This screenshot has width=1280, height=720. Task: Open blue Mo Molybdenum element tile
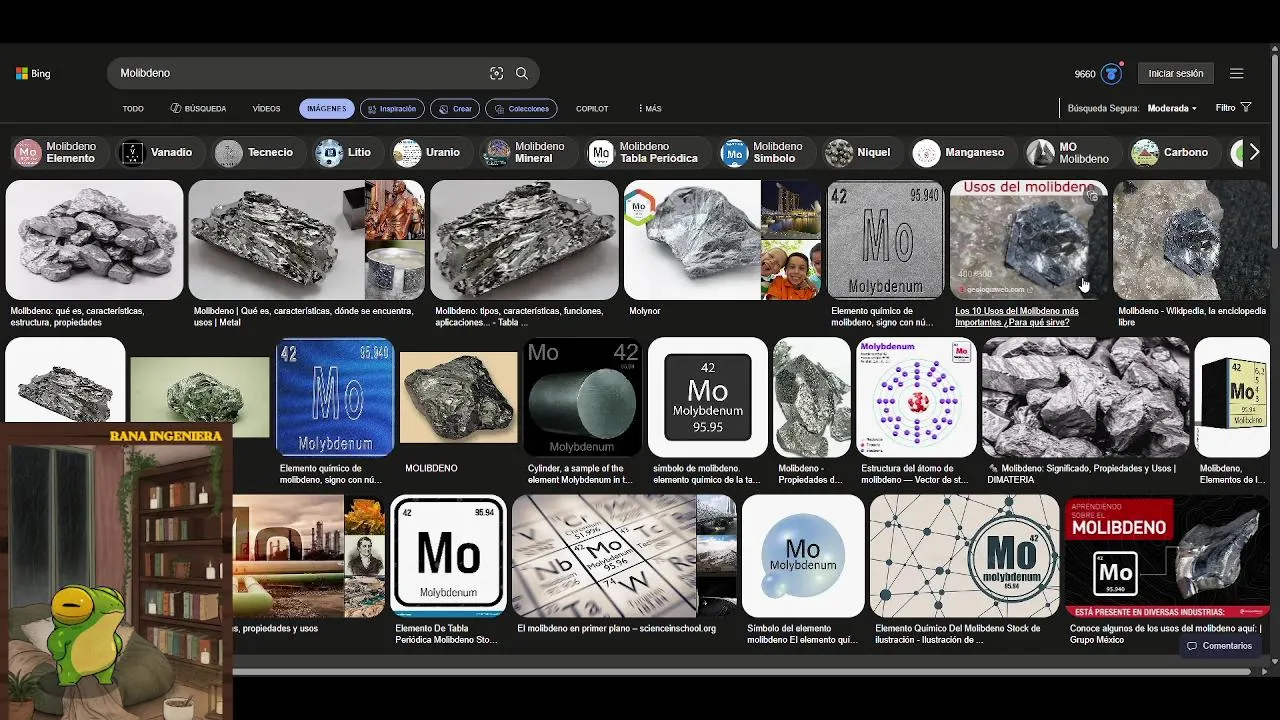tap(335, 397)
